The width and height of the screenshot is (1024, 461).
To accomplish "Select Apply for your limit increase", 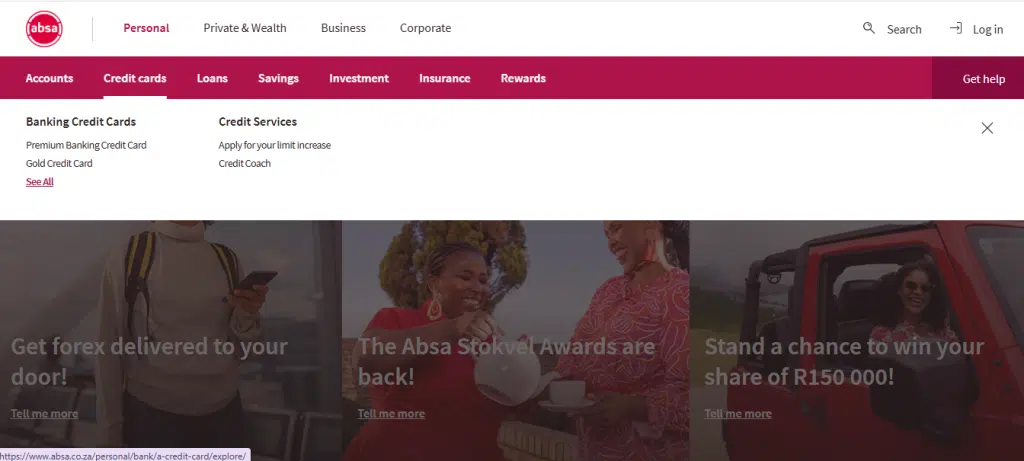I will (x=274, y=145).
